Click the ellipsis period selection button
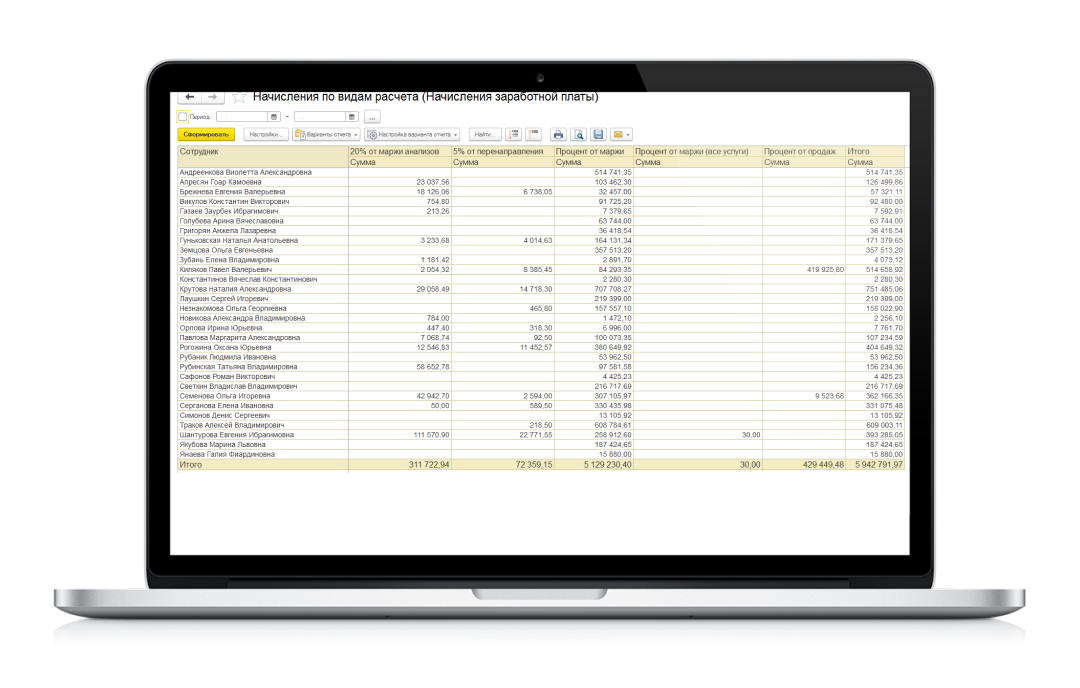 click(x=372, y=117)
